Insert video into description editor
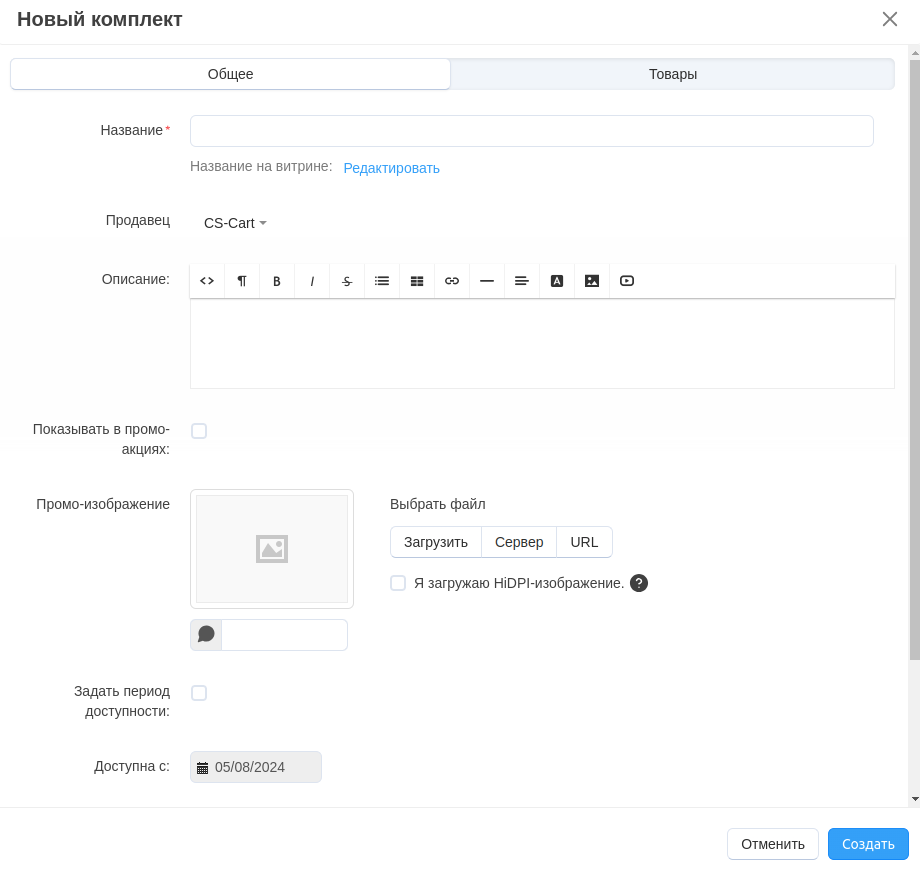 [627, 281]
